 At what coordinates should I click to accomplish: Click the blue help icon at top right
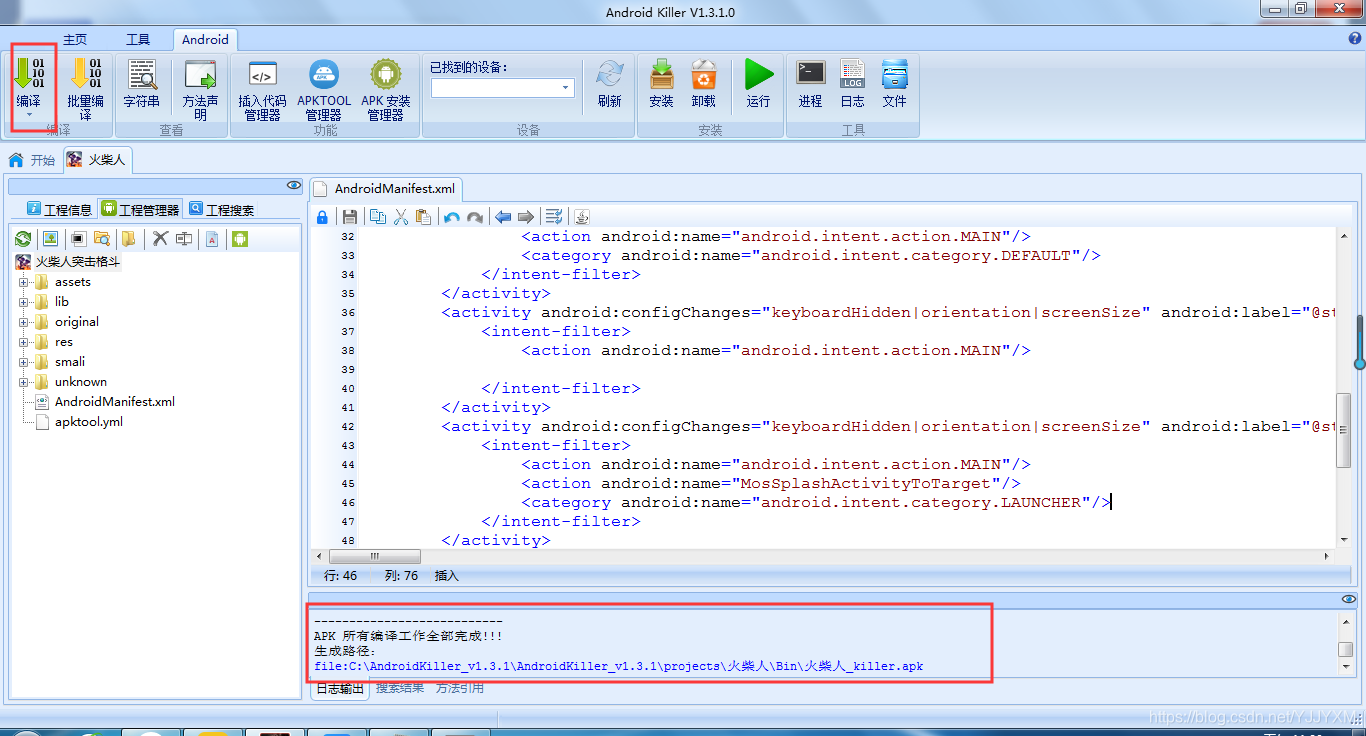1355,39
